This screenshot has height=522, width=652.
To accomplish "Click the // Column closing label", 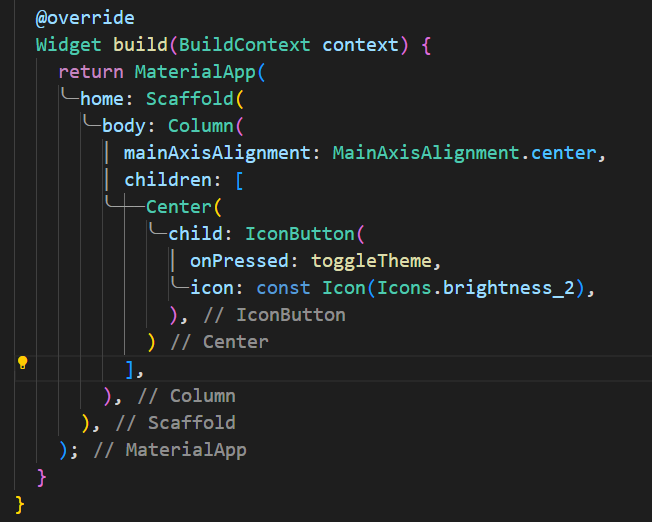I will point(186,396).
